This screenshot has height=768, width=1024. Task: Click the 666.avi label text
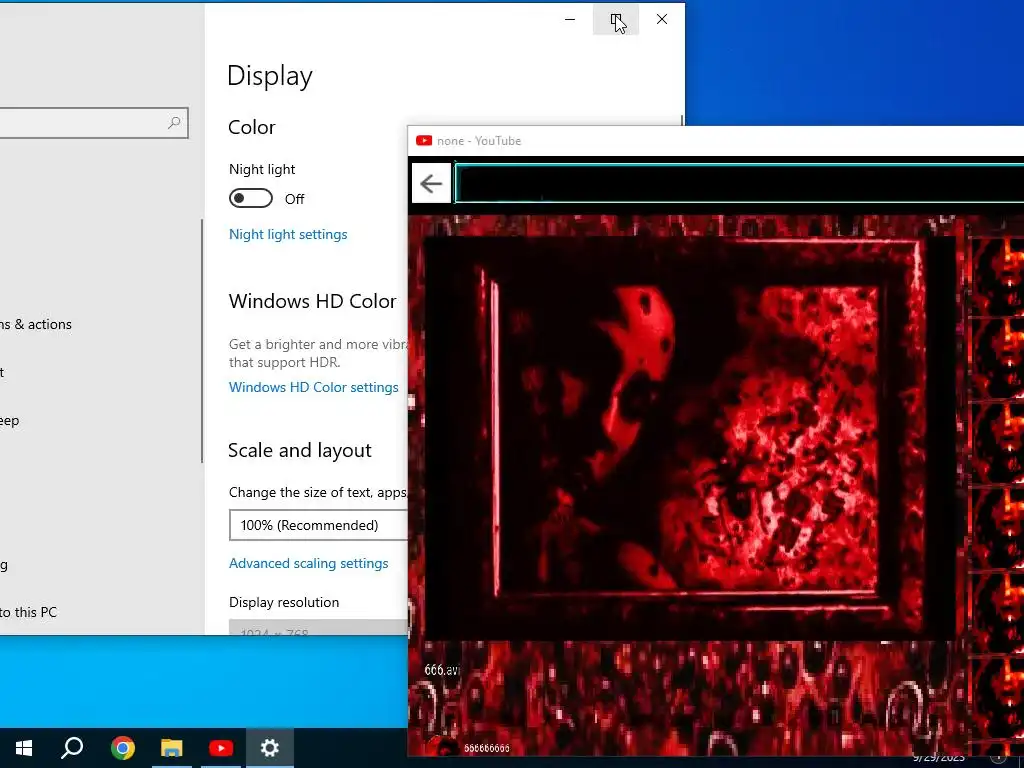(442, 669)
